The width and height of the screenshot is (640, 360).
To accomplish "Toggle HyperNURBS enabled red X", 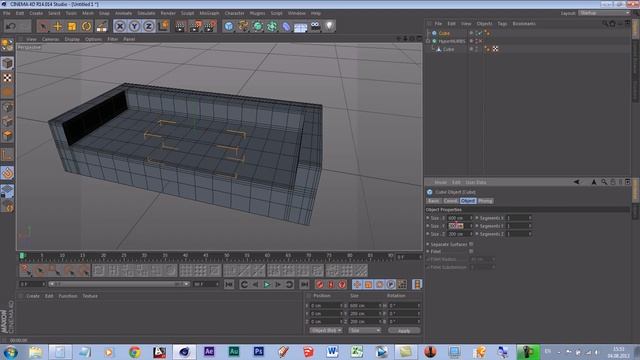I will click(x=480, y=41).
